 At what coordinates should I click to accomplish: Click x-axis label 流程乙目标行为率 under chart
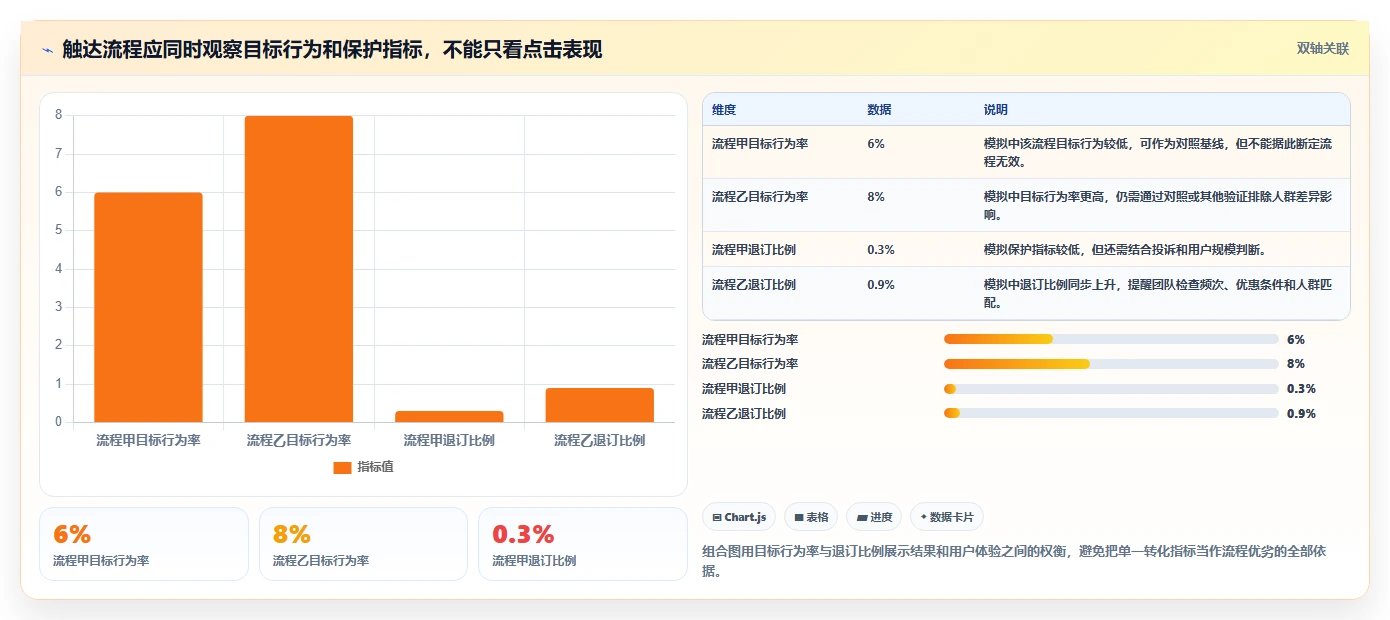299,440
